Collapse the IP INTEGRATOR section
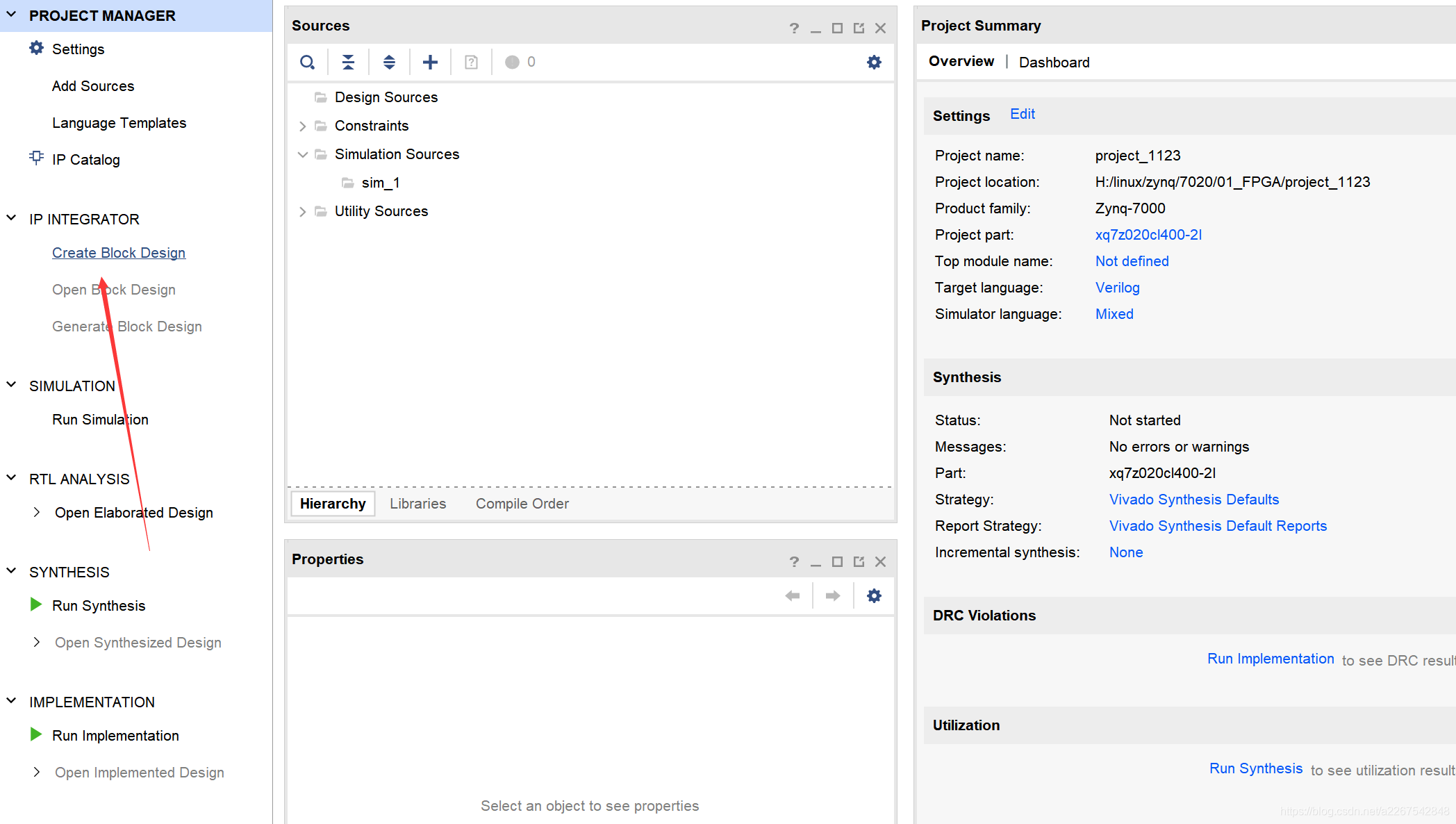 click(x=12, y=219)
